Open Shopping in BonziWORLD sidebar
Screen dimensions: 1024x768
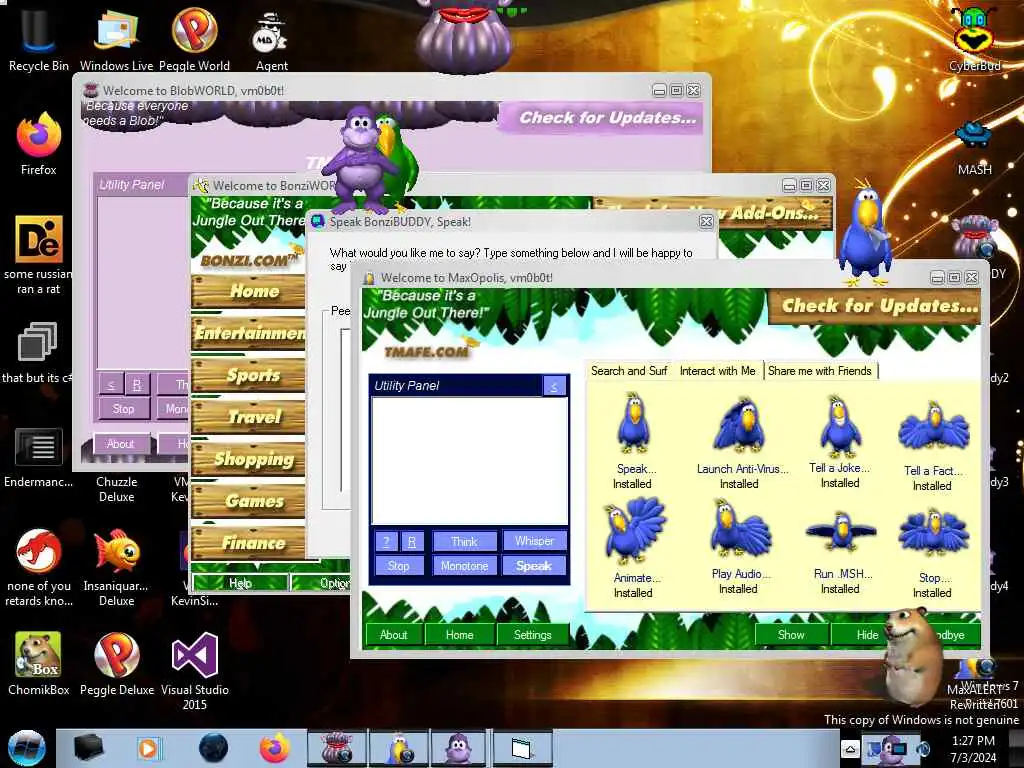click(248, 459)
